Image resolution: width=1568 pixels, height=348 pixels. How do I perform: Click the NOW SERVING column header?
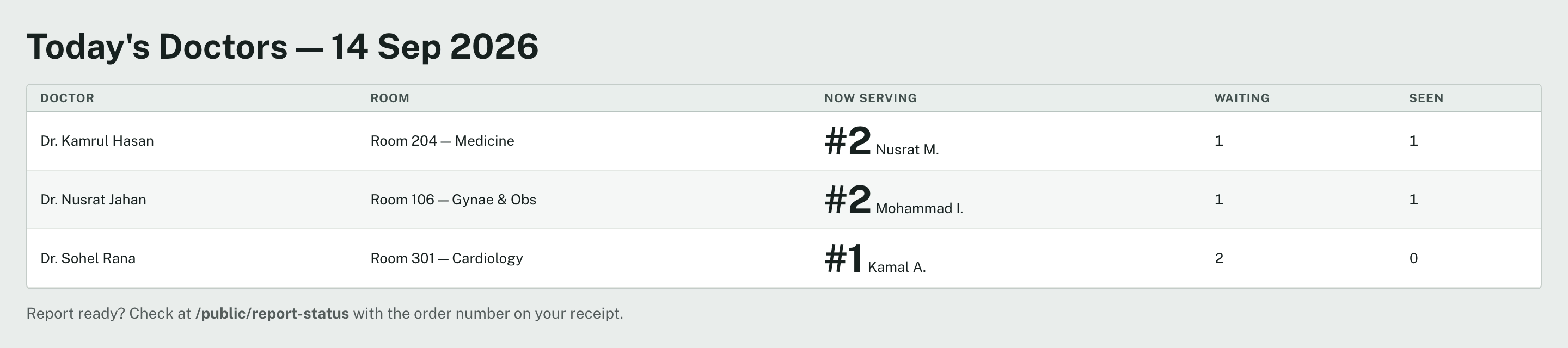click(x=871, y=98)
